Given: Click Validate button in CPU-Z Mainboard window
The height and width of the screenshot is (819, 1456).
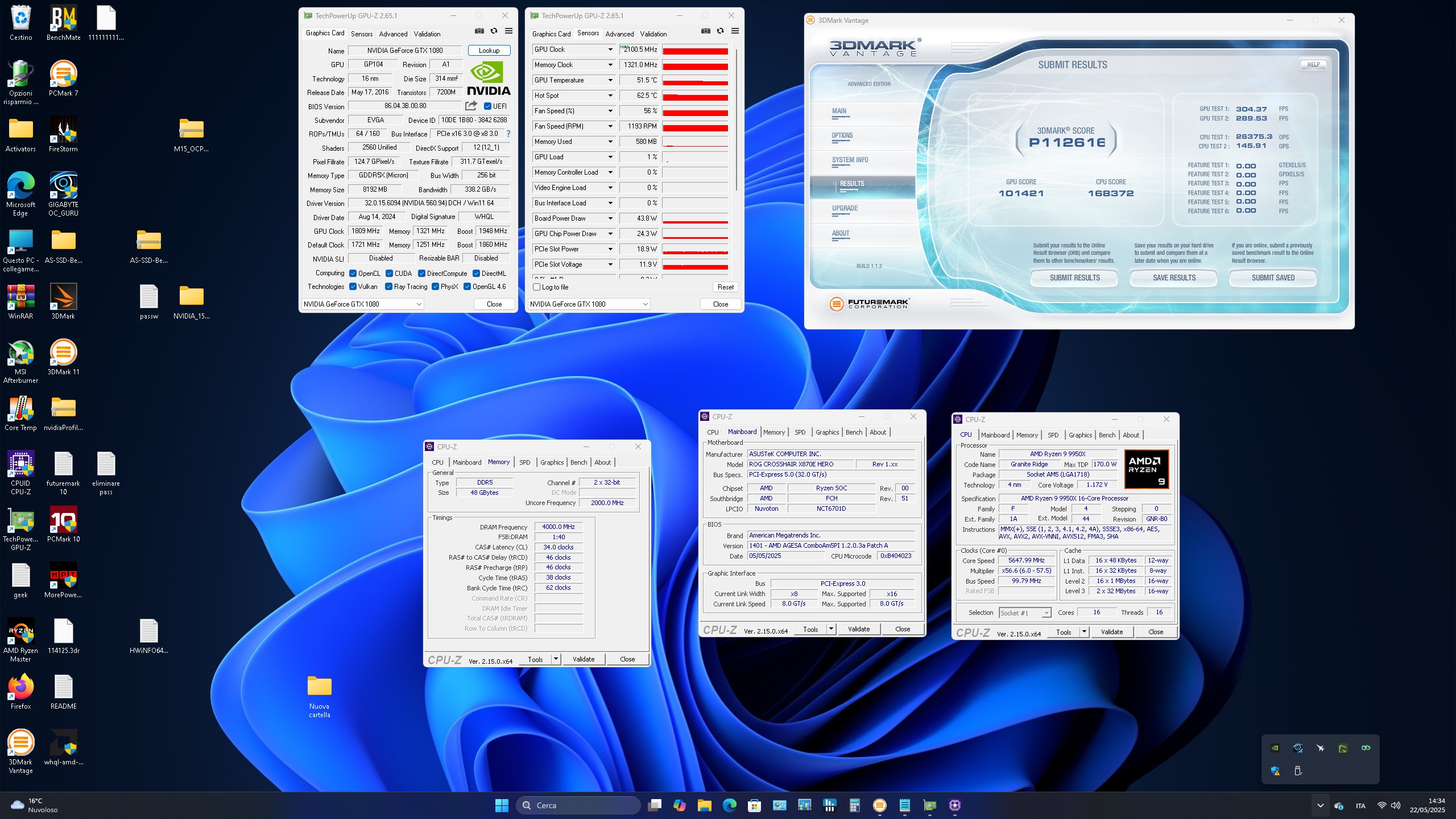Looking at the screenshot, I should coord(858,629).
